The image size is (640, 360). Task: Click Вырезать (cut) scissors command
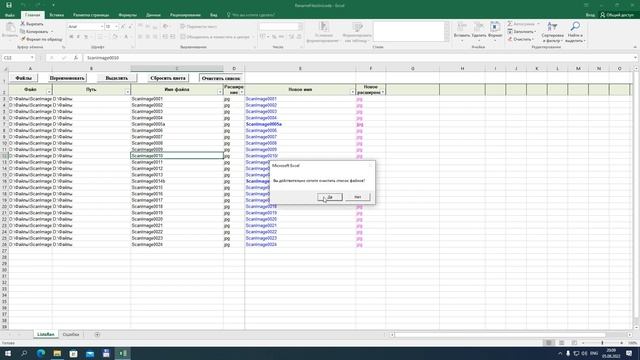(32, 24)
